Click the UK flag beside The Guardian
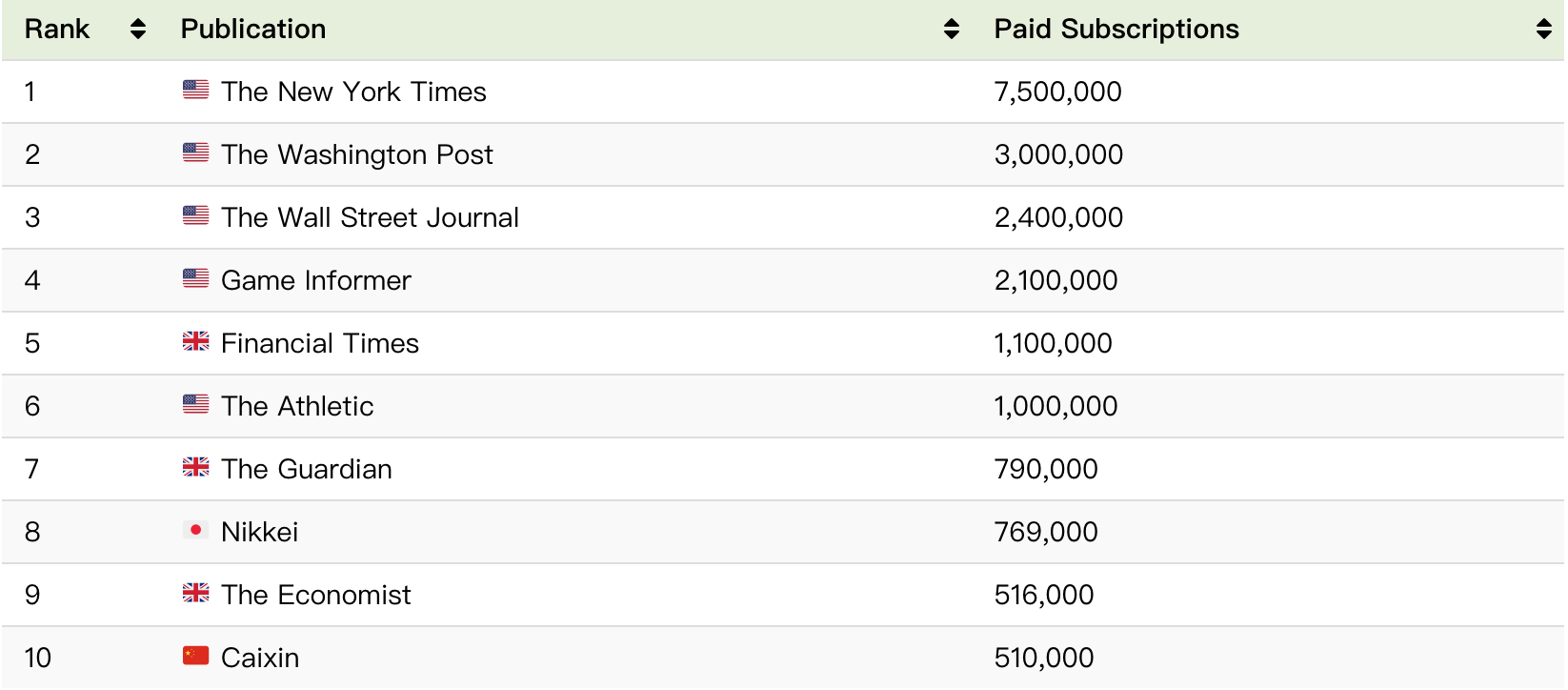The width and height of the screenshot is (1568, 690). (x=195, y=467)
